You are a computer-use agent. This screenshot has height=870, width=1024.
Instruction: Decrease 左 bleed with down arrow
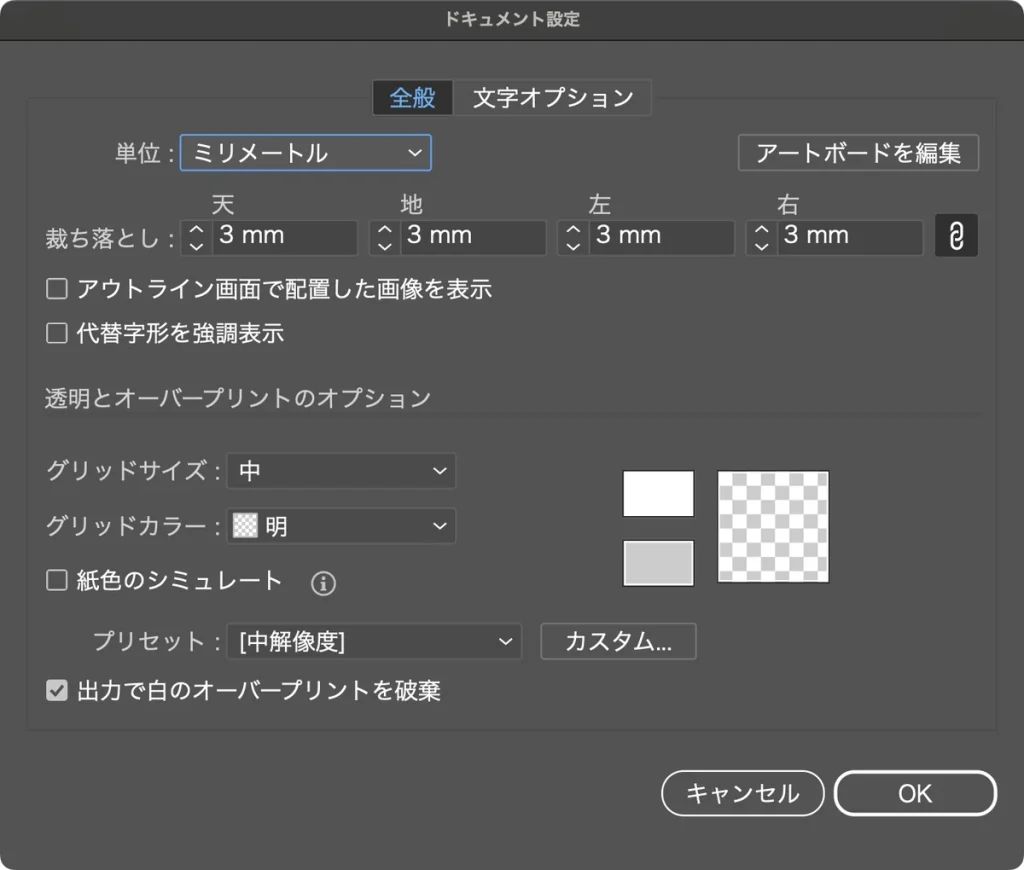(573, 246)
